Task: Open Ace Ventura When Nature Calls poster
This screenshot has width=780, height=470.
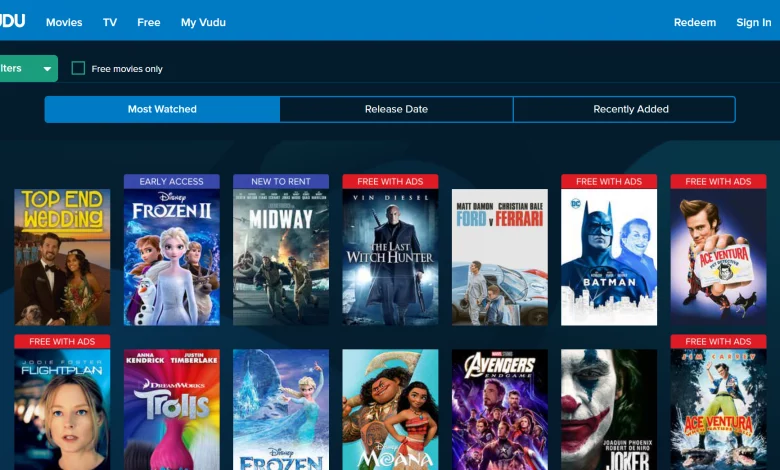Action: point(718,409)
